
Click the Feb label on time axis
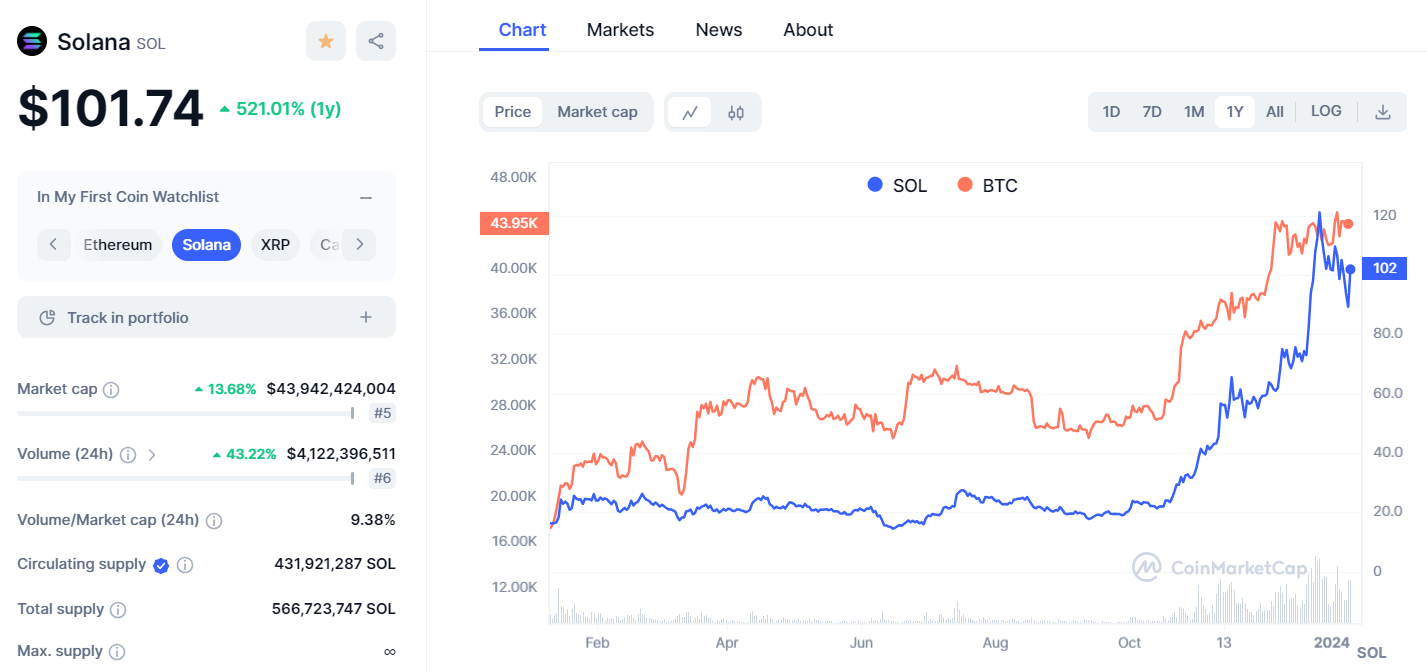tap(597, 643)
